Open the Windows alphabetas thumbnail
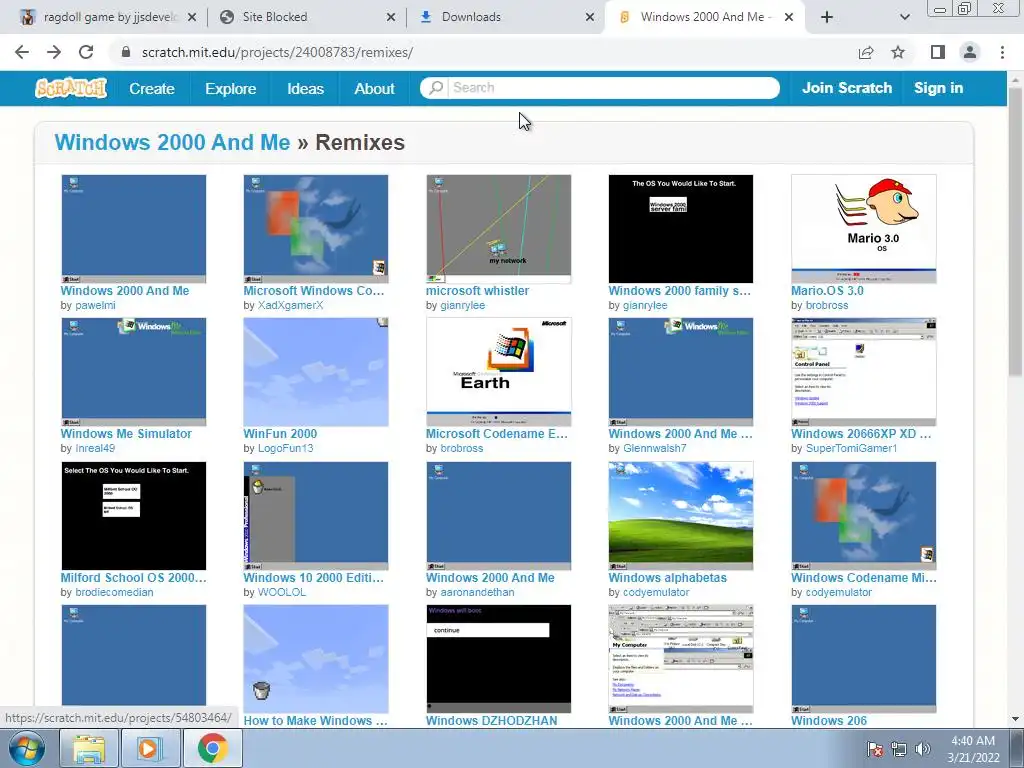This screenshot has height=768, width=1024. click(680, 515)
